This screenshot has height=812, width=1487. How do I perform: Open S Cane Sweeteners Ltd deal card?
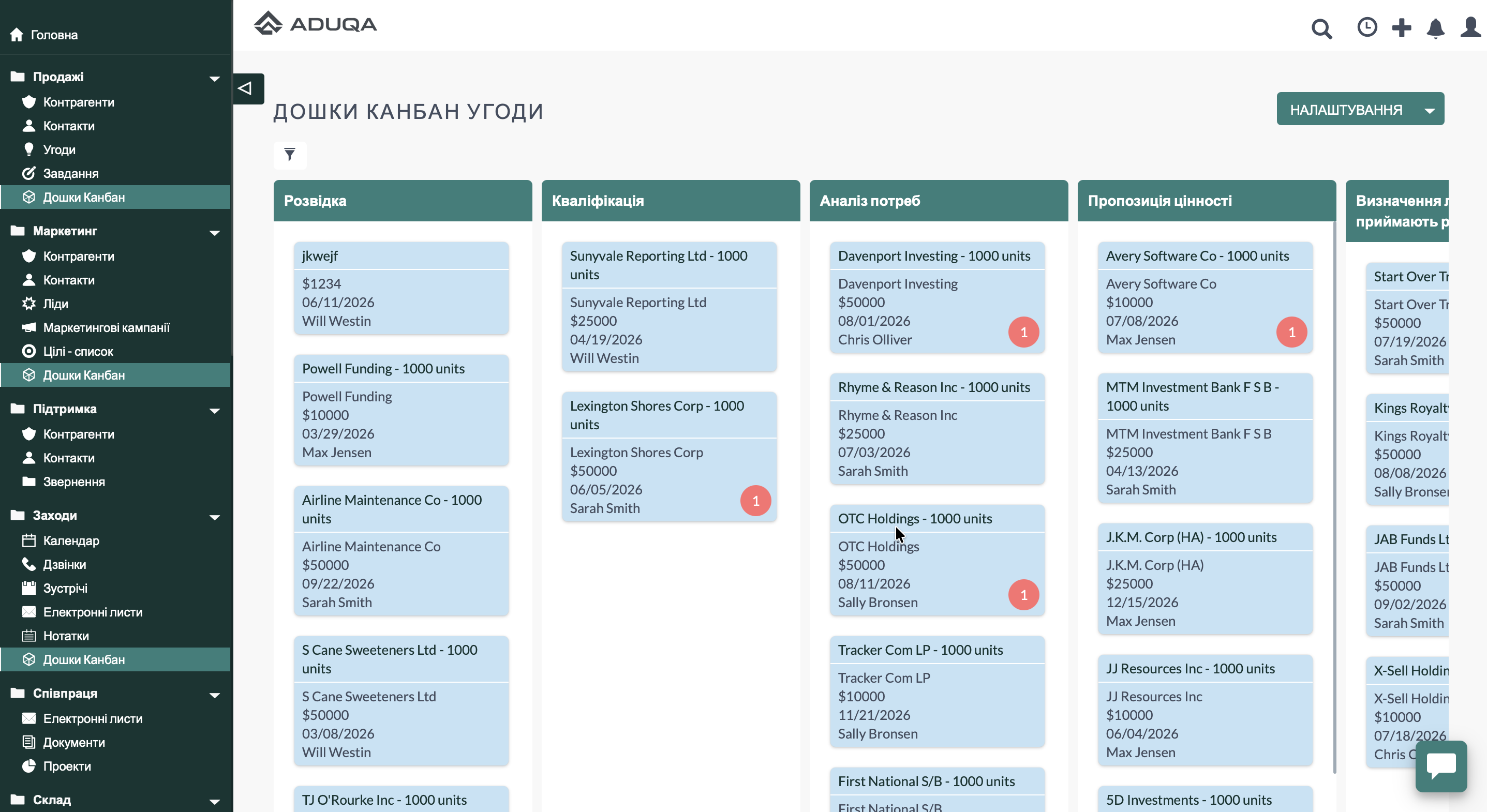tap(401, 701)
